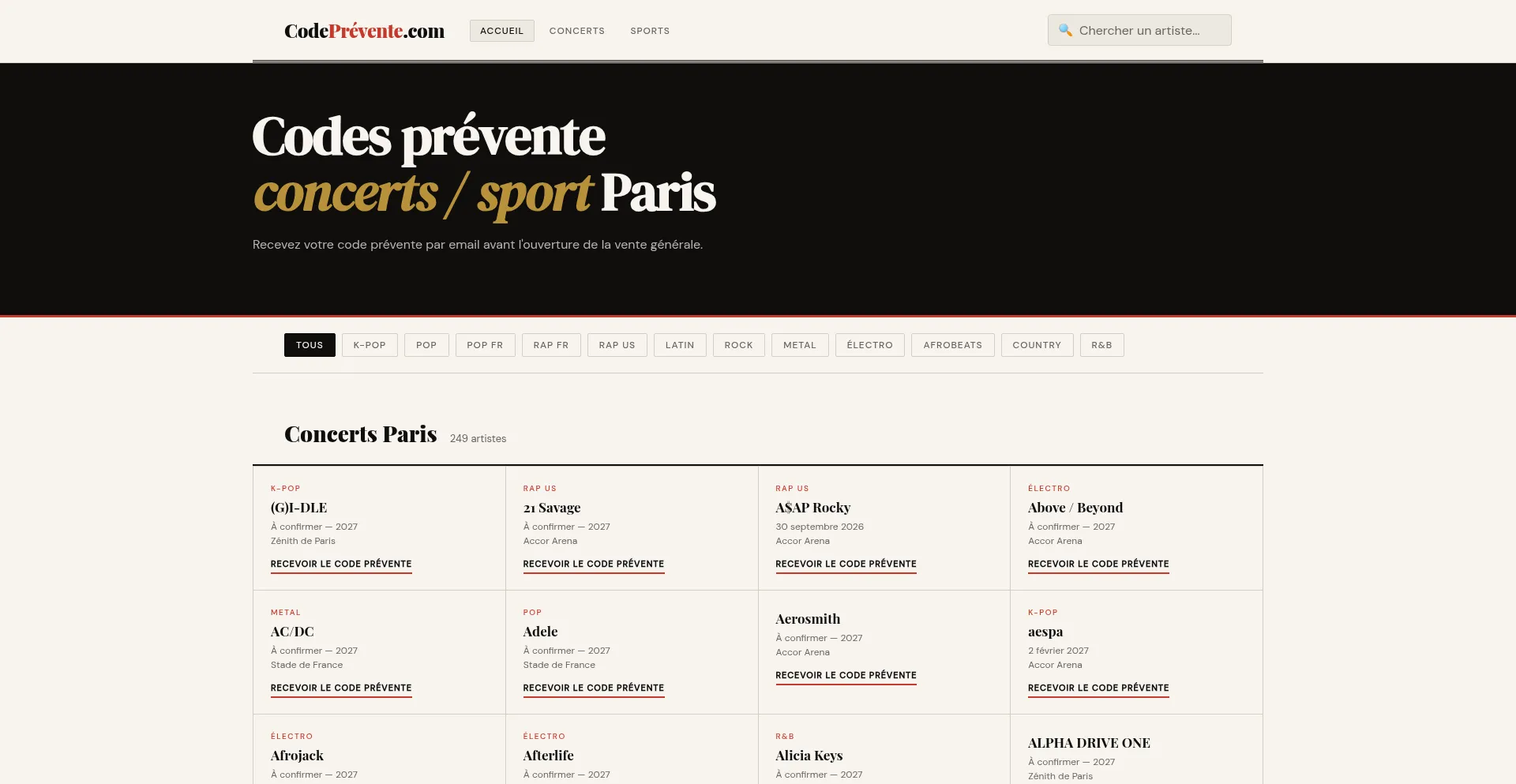Receive the A$AP Rocky presale code
The height and width of the screenshot is (784, 1516).
[x=846, y=565]
